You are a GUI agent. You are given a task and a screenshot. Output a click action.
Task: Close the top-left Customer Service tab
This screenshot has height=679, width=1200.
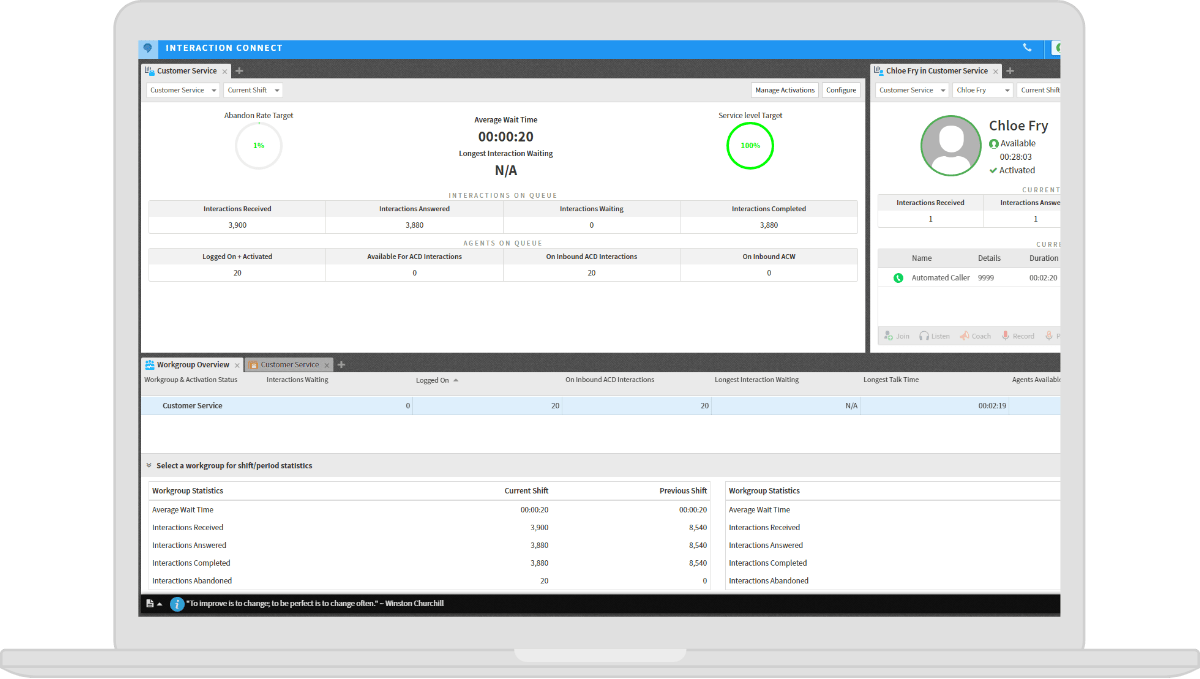click(x=225, y=72)
